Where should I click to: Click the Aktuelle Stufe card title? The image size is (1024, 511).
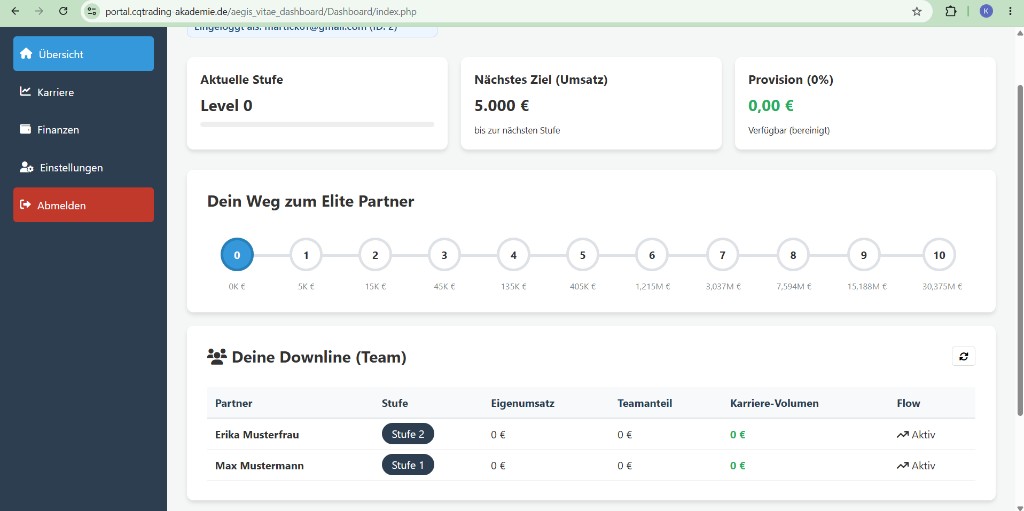coord(242,80)
